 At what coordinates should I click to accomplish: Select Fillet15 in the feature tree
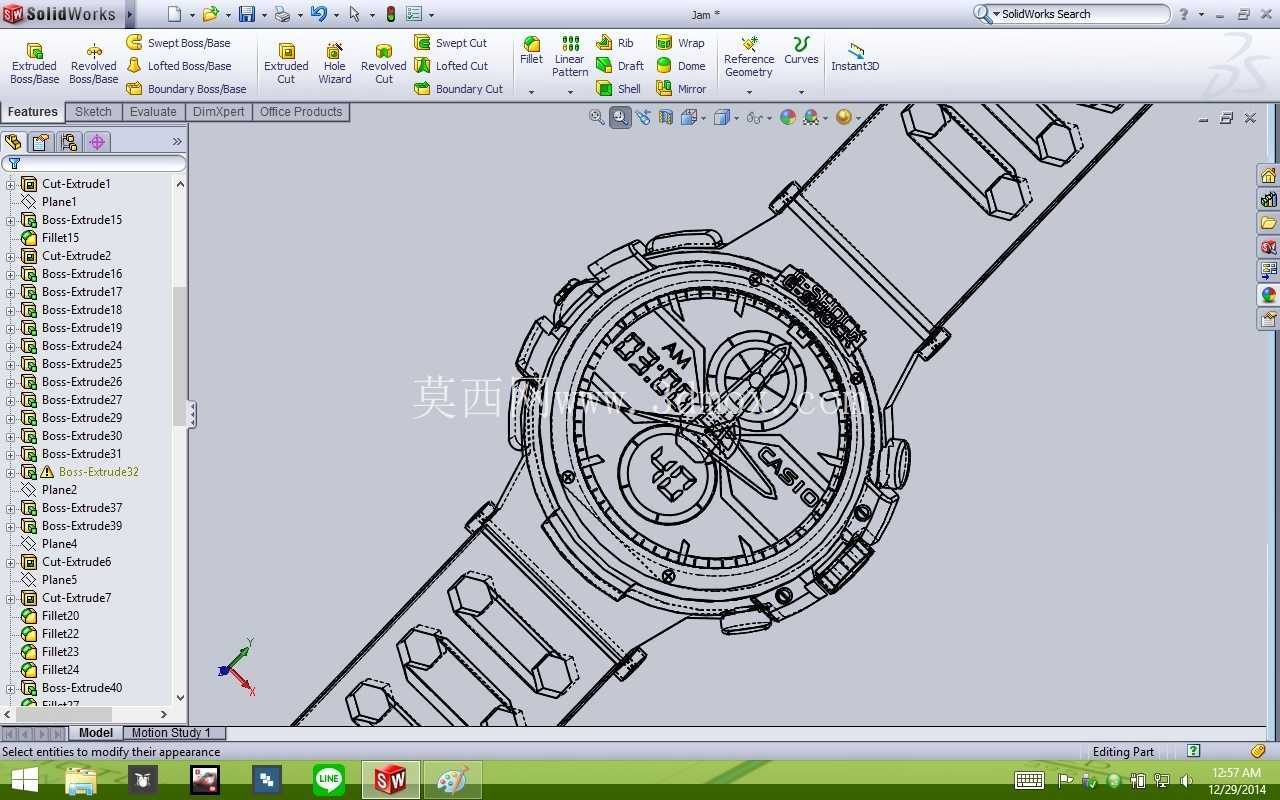pyautogui.click(x=50, y=238)
